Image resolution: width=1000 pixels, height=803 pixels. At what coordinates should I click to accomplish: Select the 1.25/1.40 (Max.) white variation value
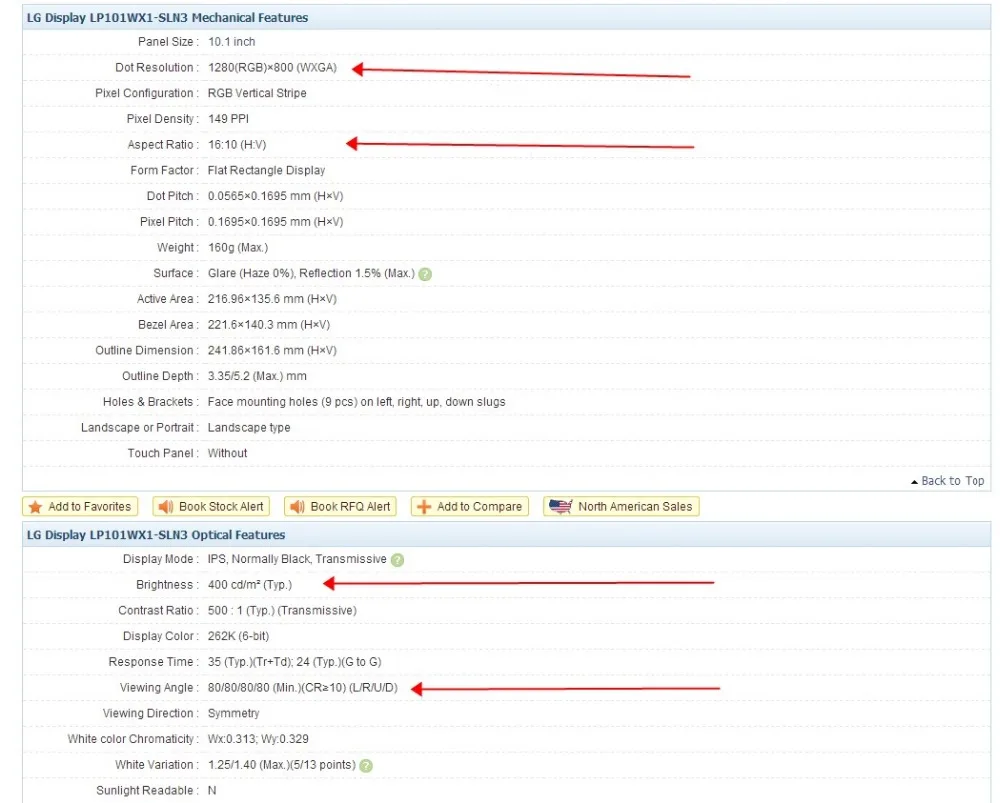(281, 765)
